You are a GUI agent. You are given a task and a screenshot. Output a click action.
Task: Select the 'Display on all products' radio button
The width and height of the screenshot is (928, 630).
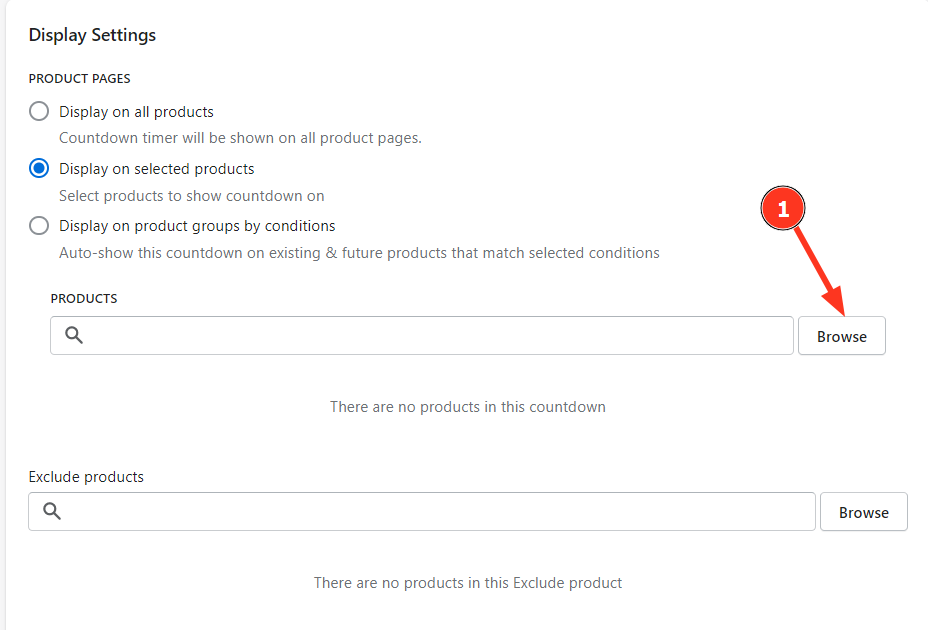click(x=39, y=111)
